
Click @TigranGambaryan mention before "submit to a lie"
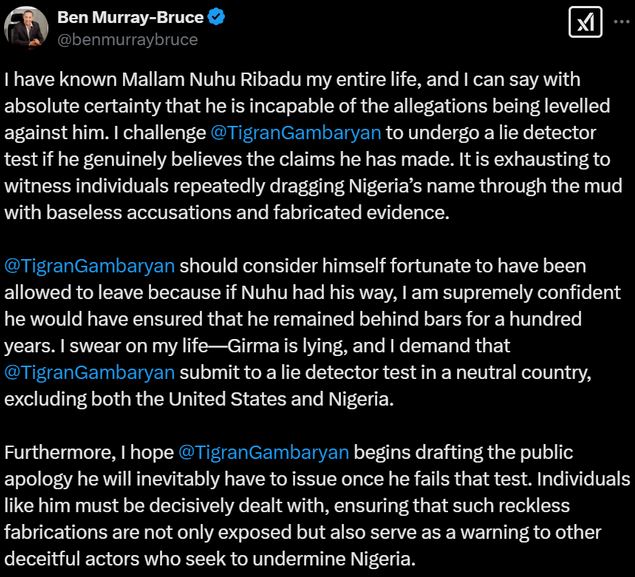coord(91,372)
